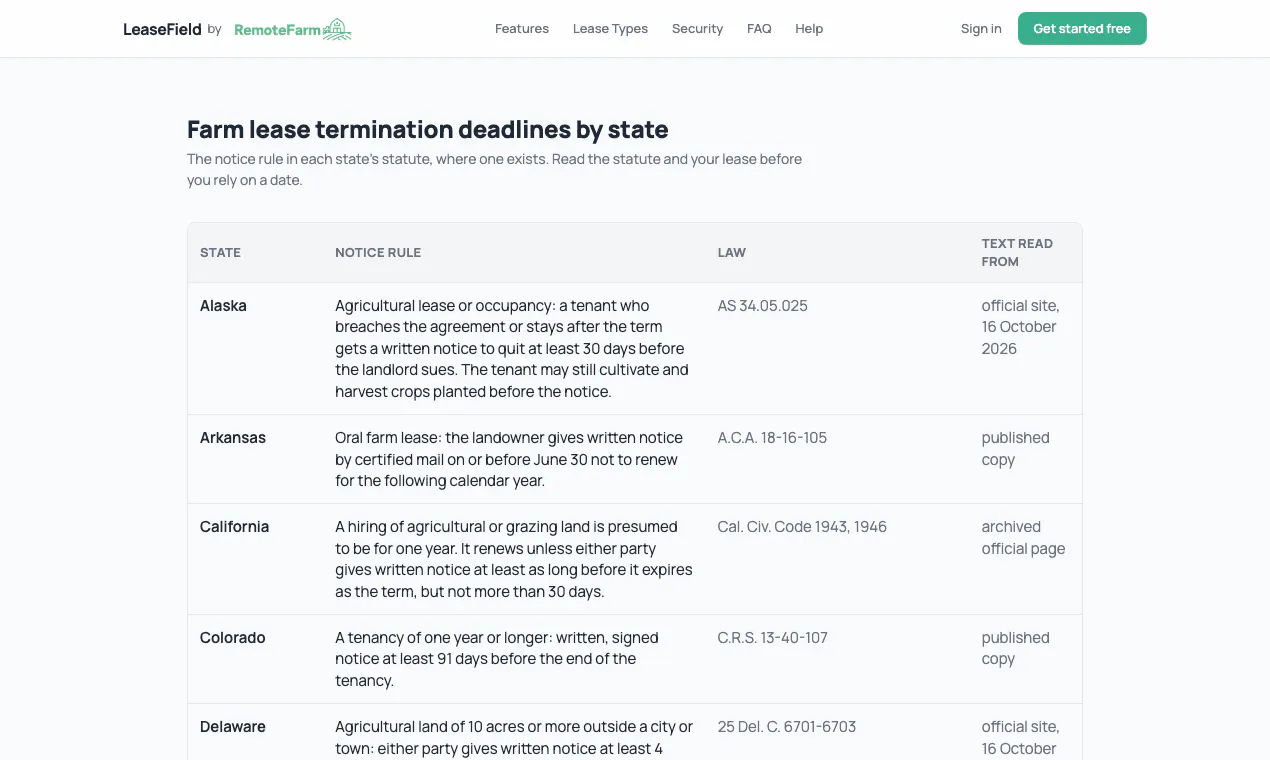Select the Alaska state cell
The image size is (1270, 760).
[x=223, y=306]
